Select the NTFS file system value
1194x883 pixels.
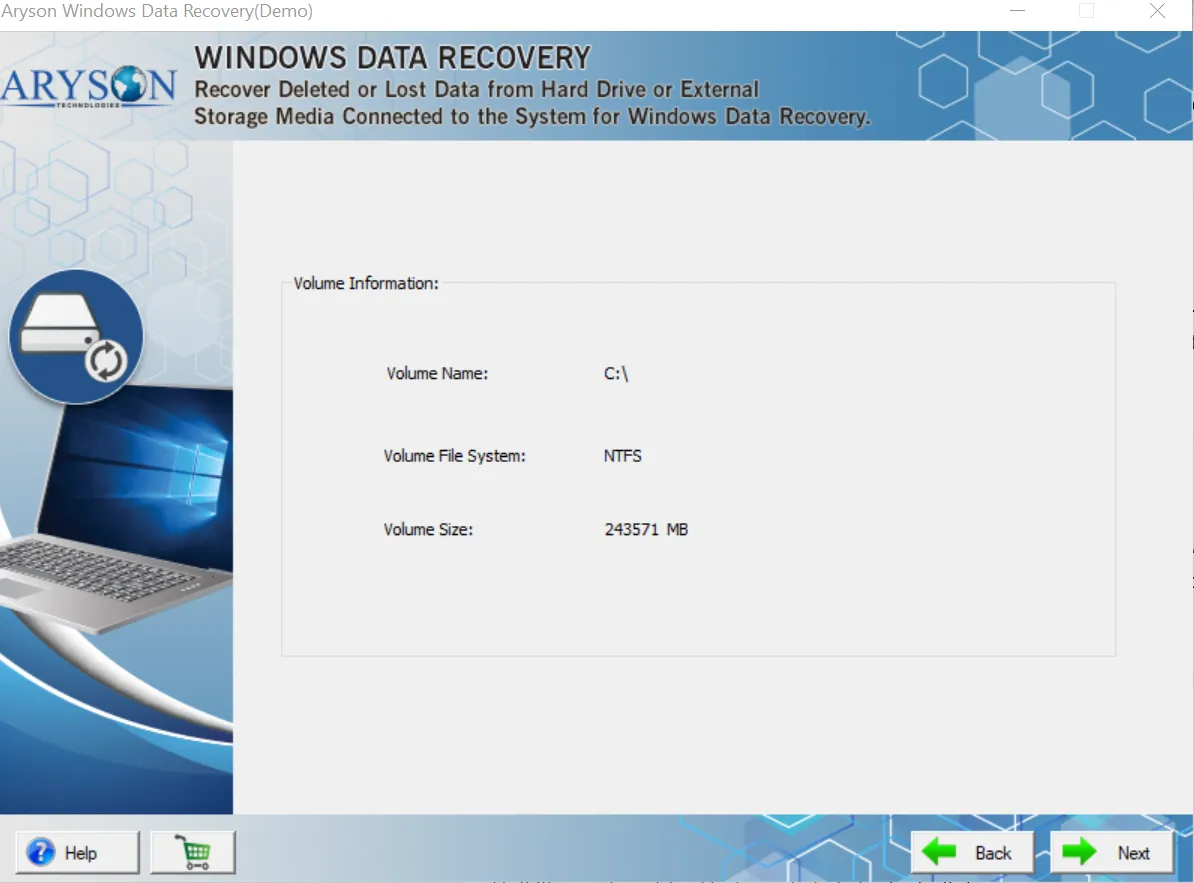tap(623, 456)
